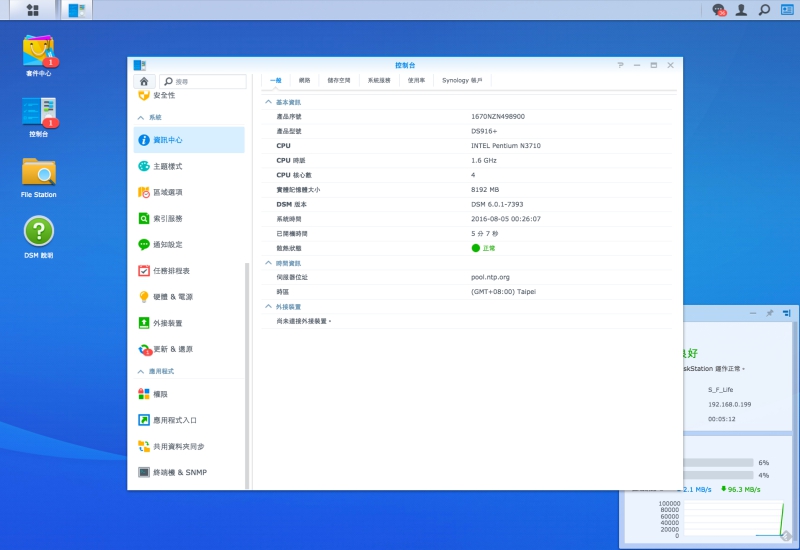Collapse the 外接裝置 content section

(x=268, y=307)
